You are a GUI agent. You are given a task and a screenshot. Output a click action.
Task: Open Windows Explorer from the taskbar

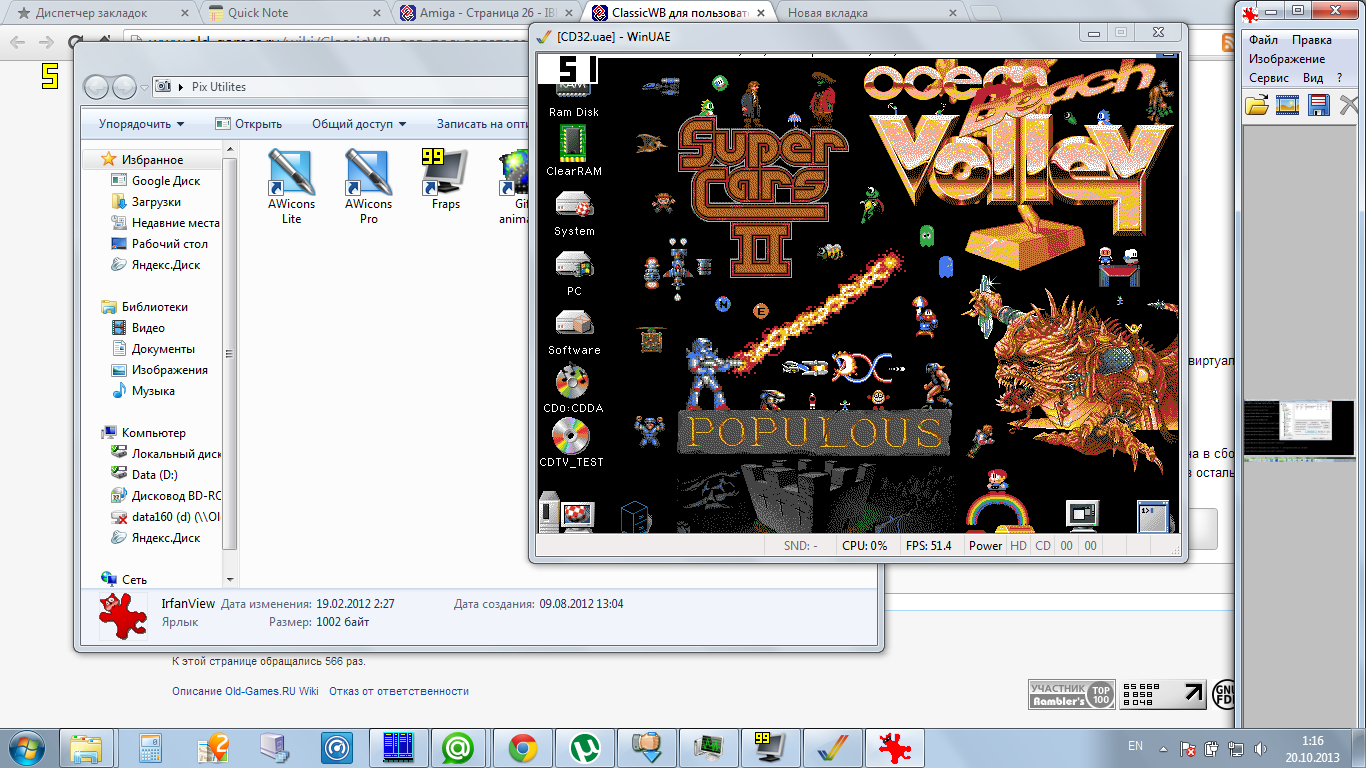(x=86, y=748)
